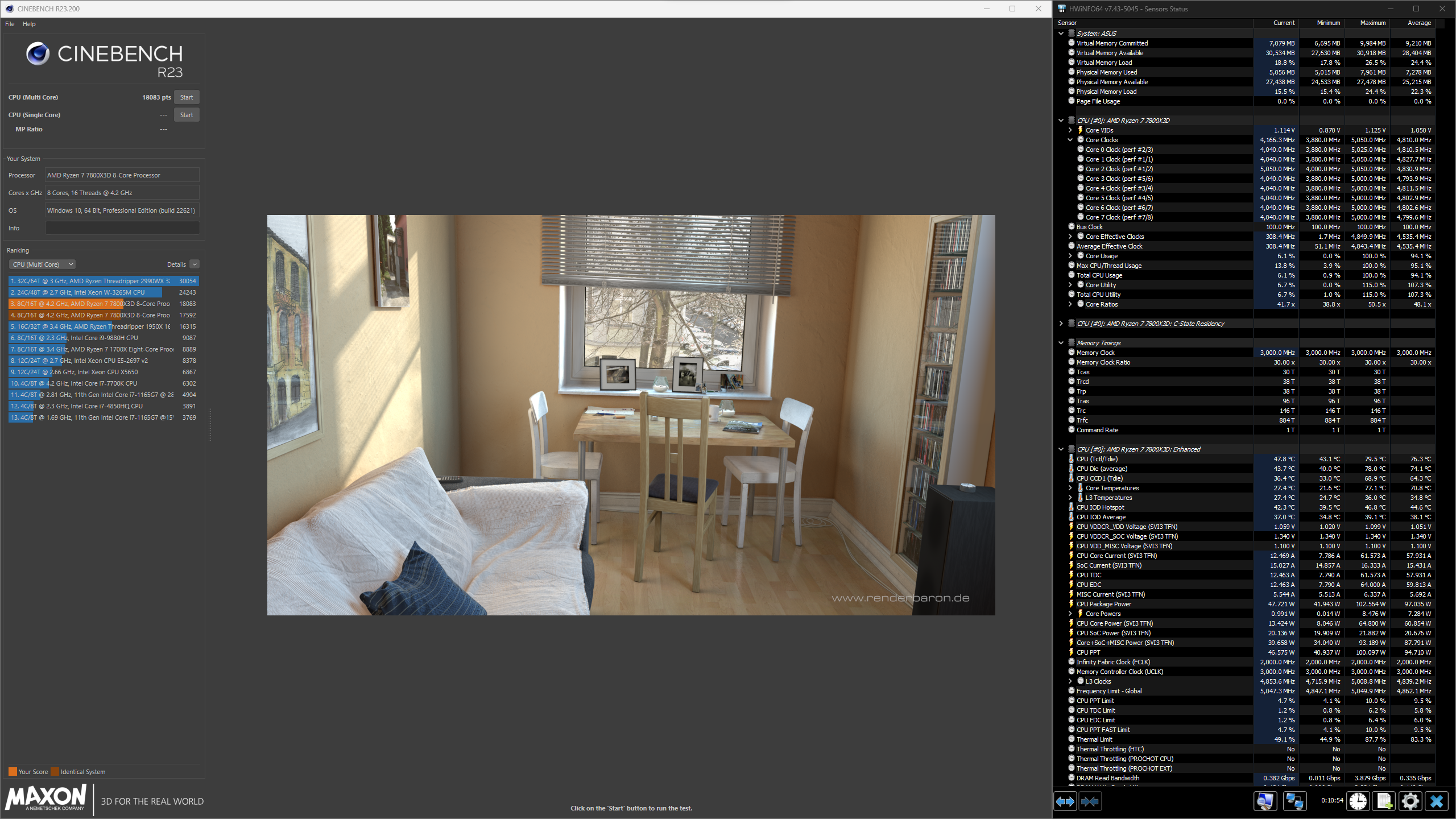The width and height of the screenshot is (1456, 819).
Task: Click sensor icon beside Thermal Limit
Action: point(1072,739)
